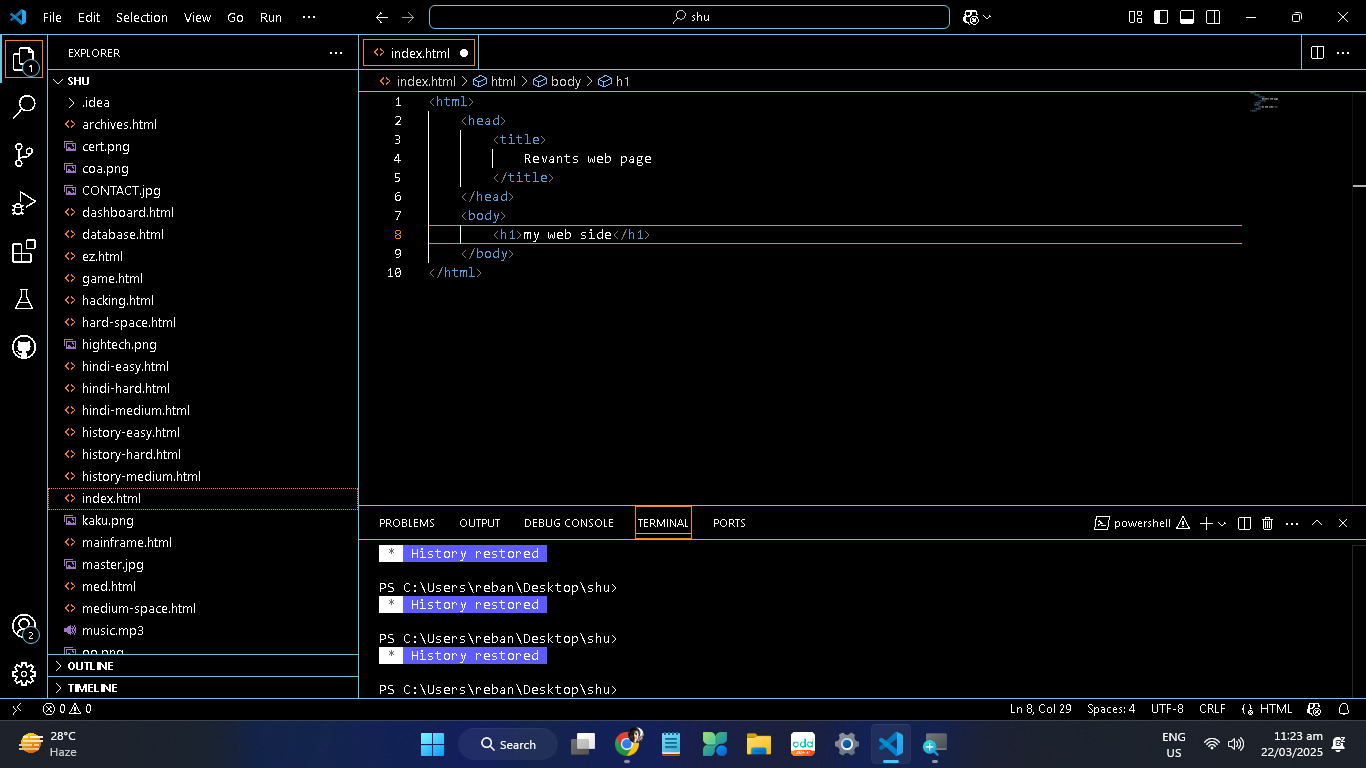1366x768 pixels.
Task: Open the Testing flask icon
Action: click(x=24, y=299)
